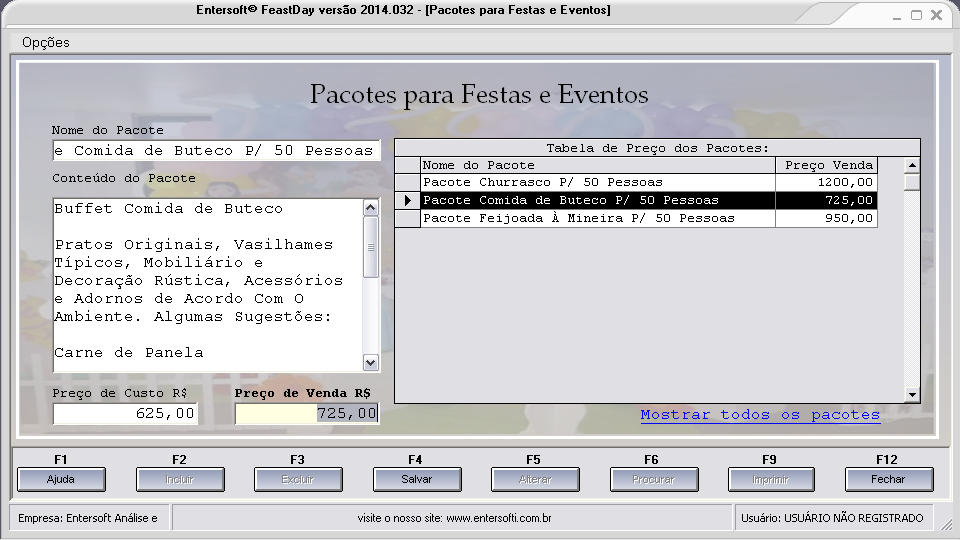Click the 725,00 price cell in the table

[x=827, y=200]
